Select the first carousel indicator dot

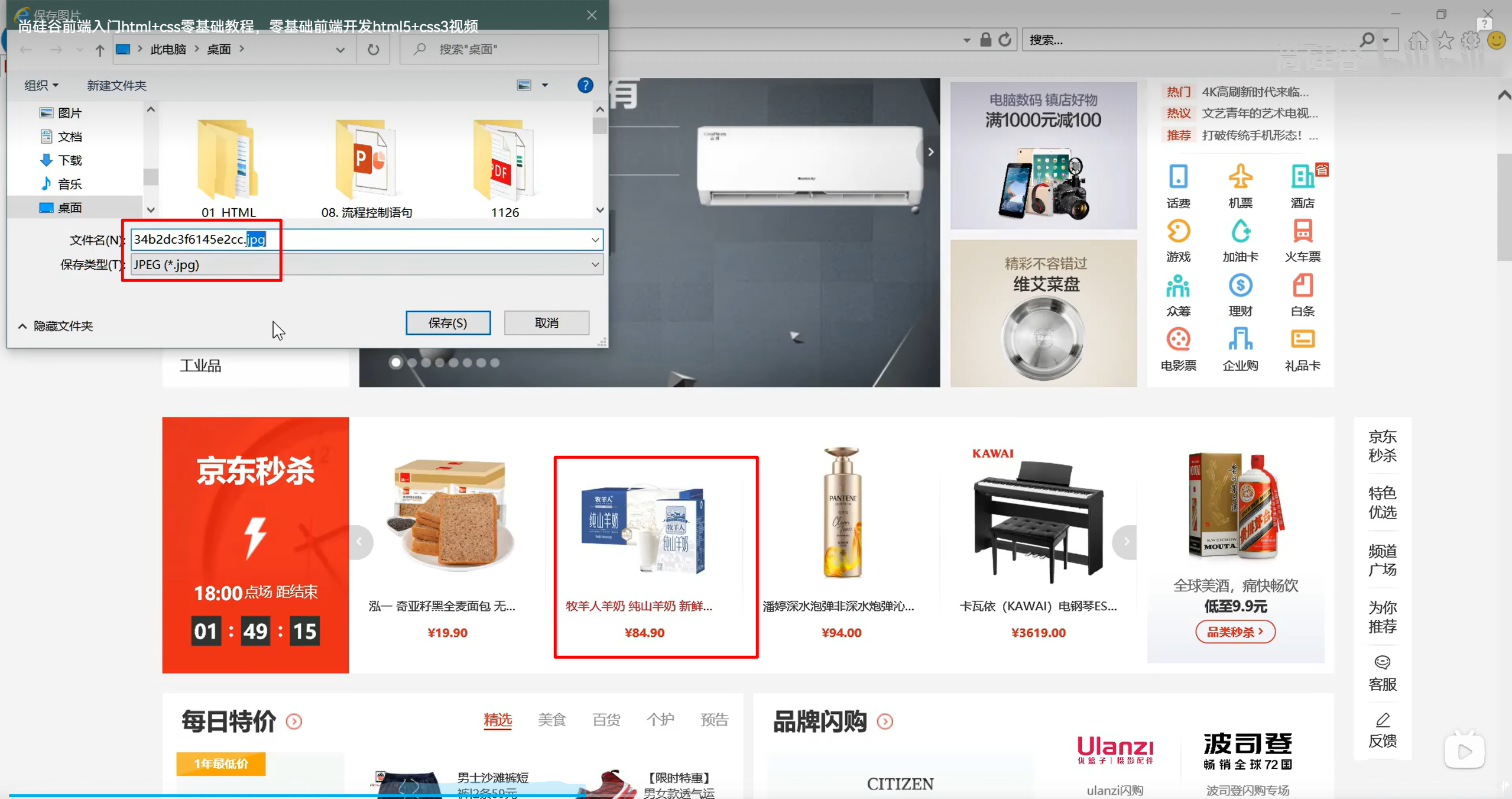click(x=395, y=363)
